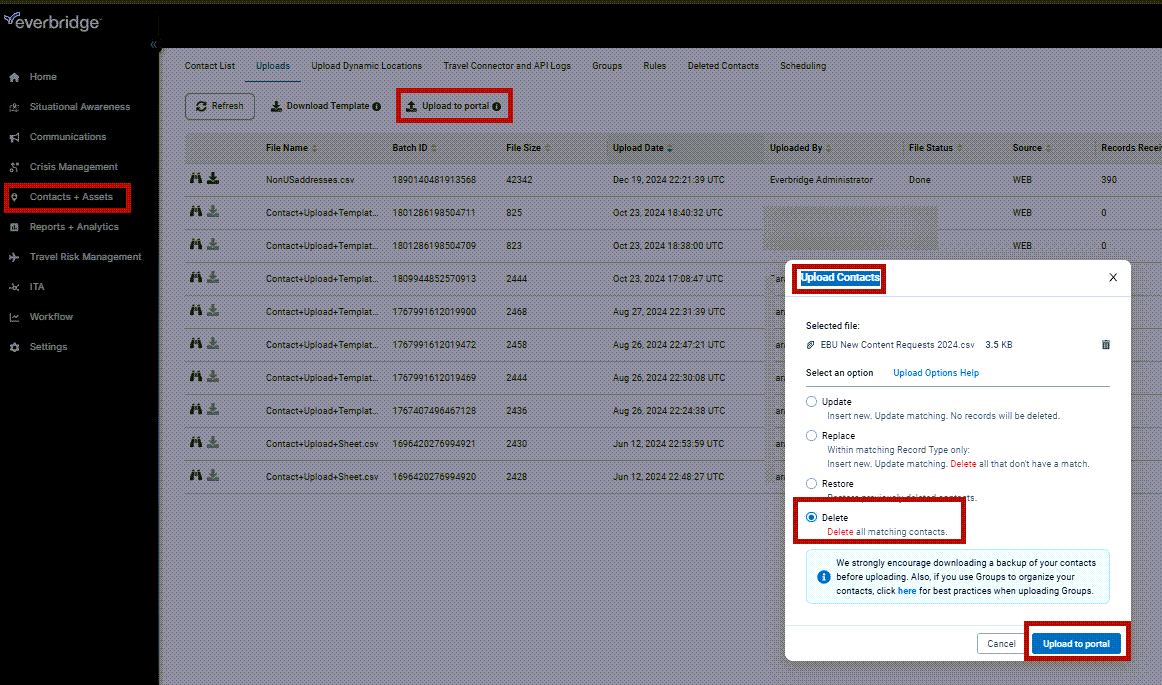The width and height of the screenshot is (1162, 685).
Task: Switch to the Uploads tab
Action: pos(273,66)
